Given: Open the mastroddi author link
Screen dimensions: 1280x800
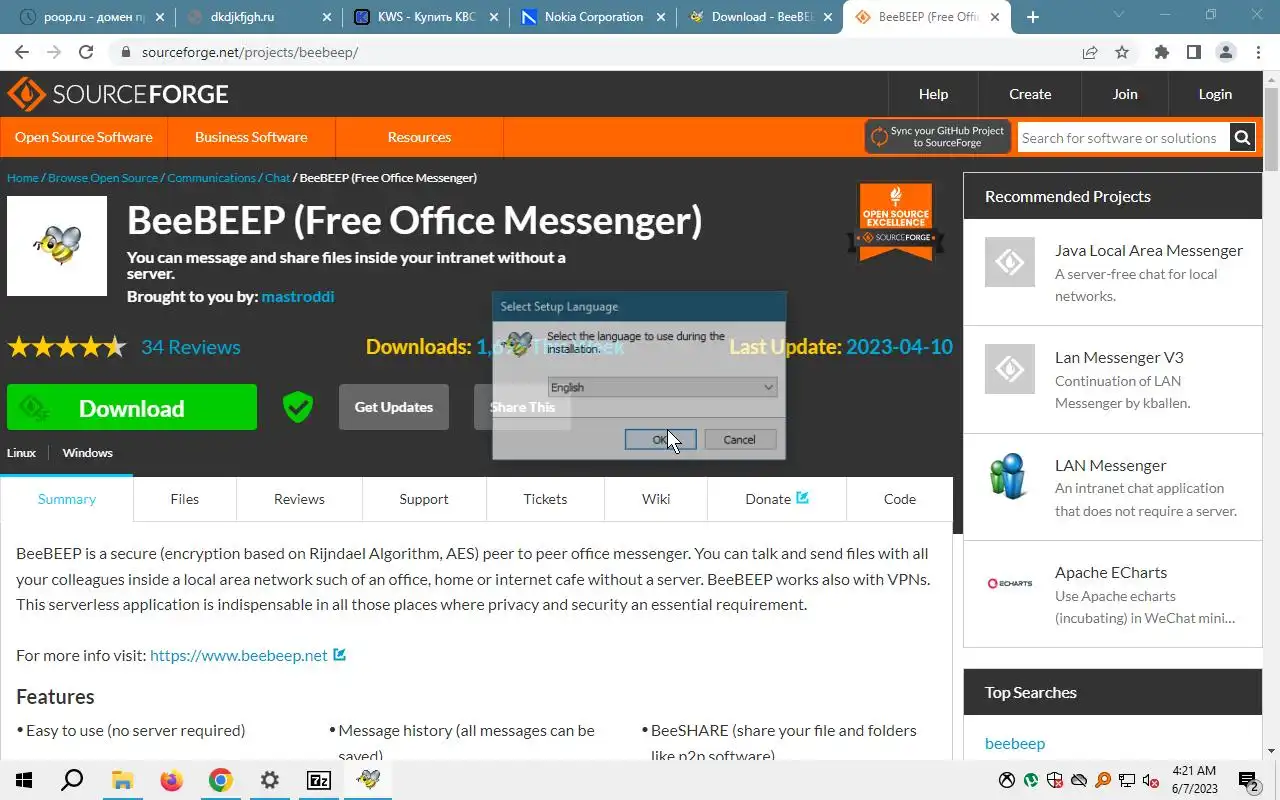Looking at the screenshot, I should (x=298, y=296).
